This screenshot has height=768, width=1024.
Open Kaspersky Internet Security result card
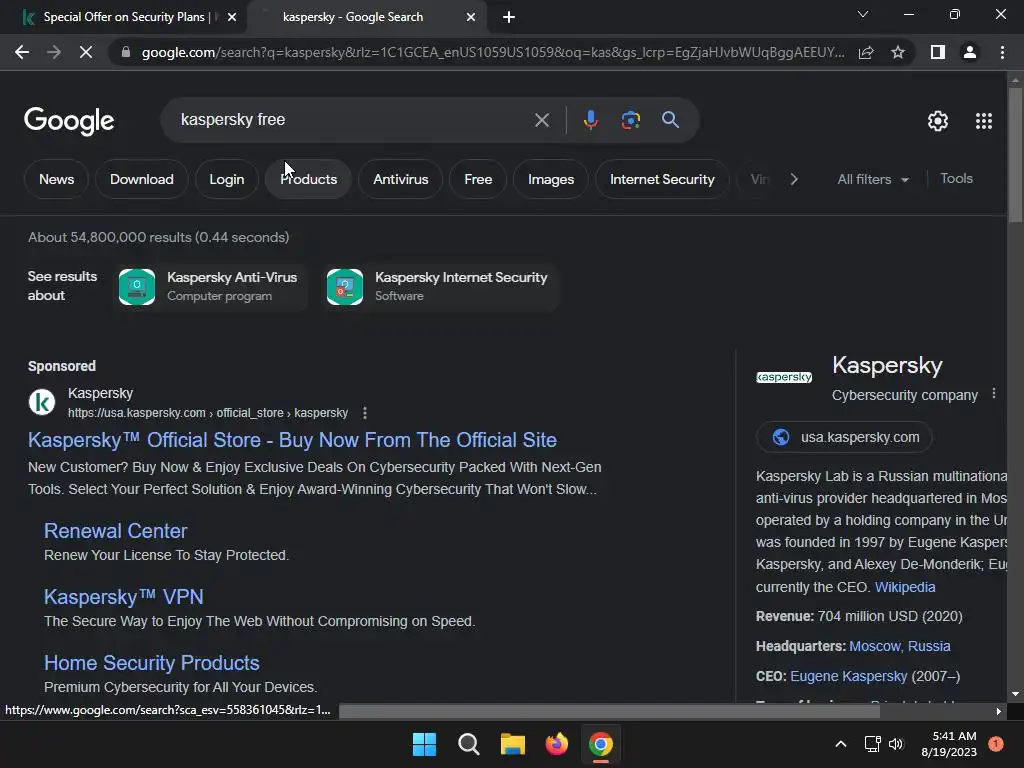pos(440,286)
